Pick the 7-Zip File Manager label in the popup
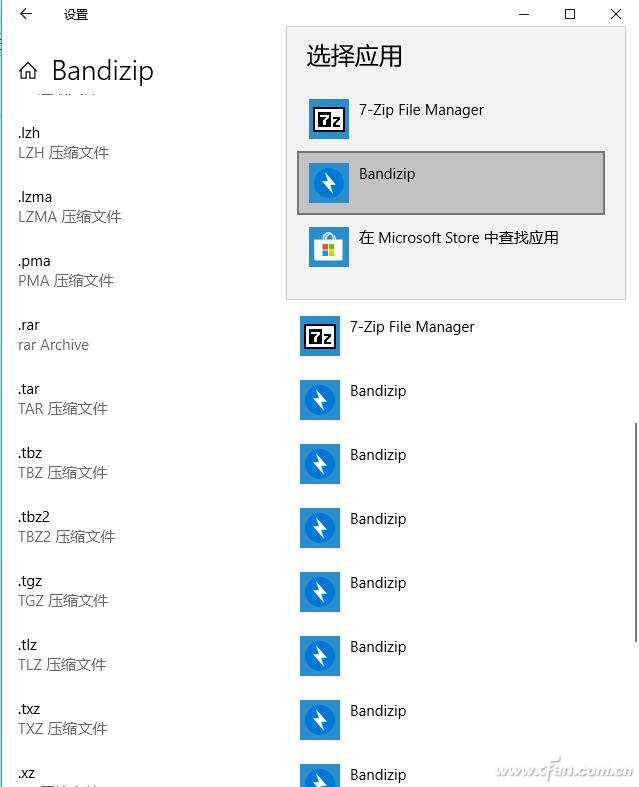Image resolution: width=639 pixels, height=787 pixels. coord(421,109)
